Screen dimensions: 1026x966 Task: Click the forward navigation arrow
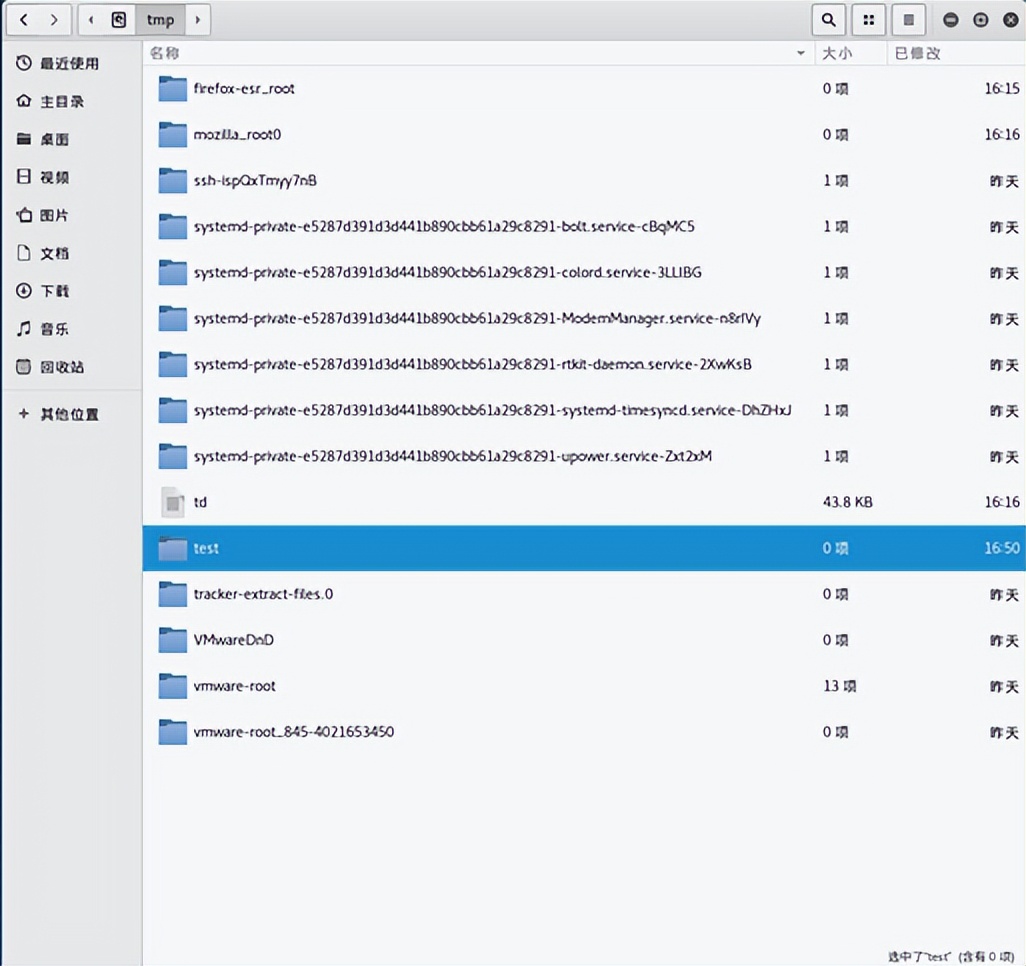(55, 19)
